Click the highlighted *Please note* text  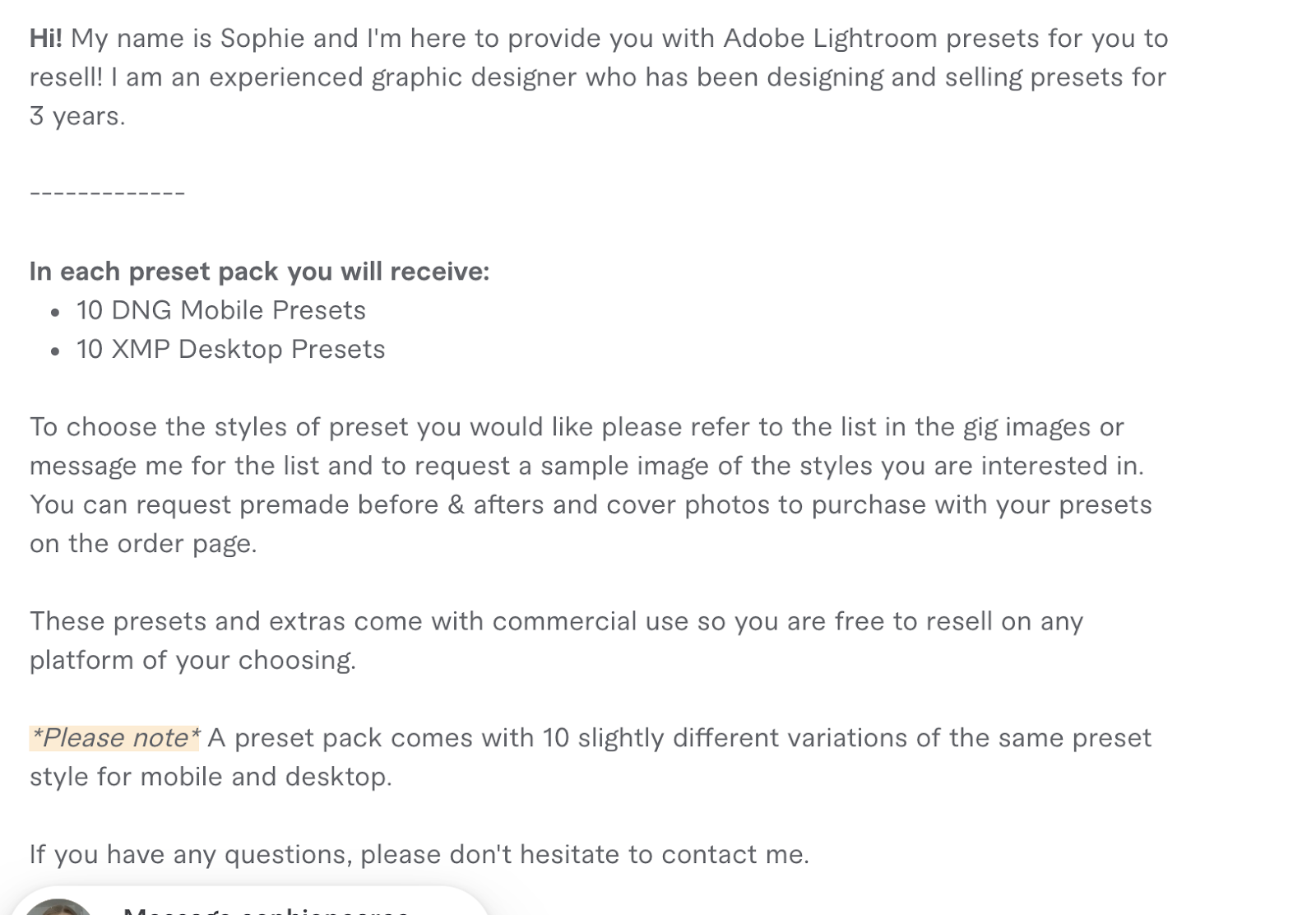tap(114, 738)
